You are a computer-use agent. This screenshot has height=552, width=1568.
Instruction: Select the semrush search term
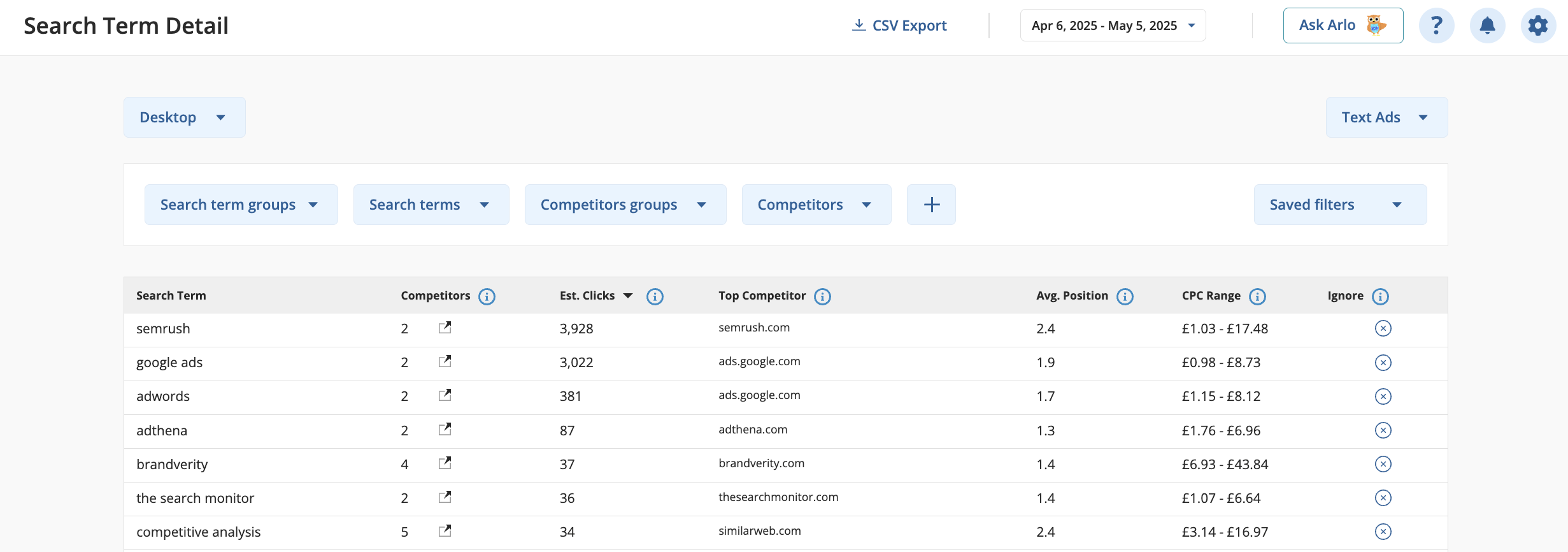[163, 329]
